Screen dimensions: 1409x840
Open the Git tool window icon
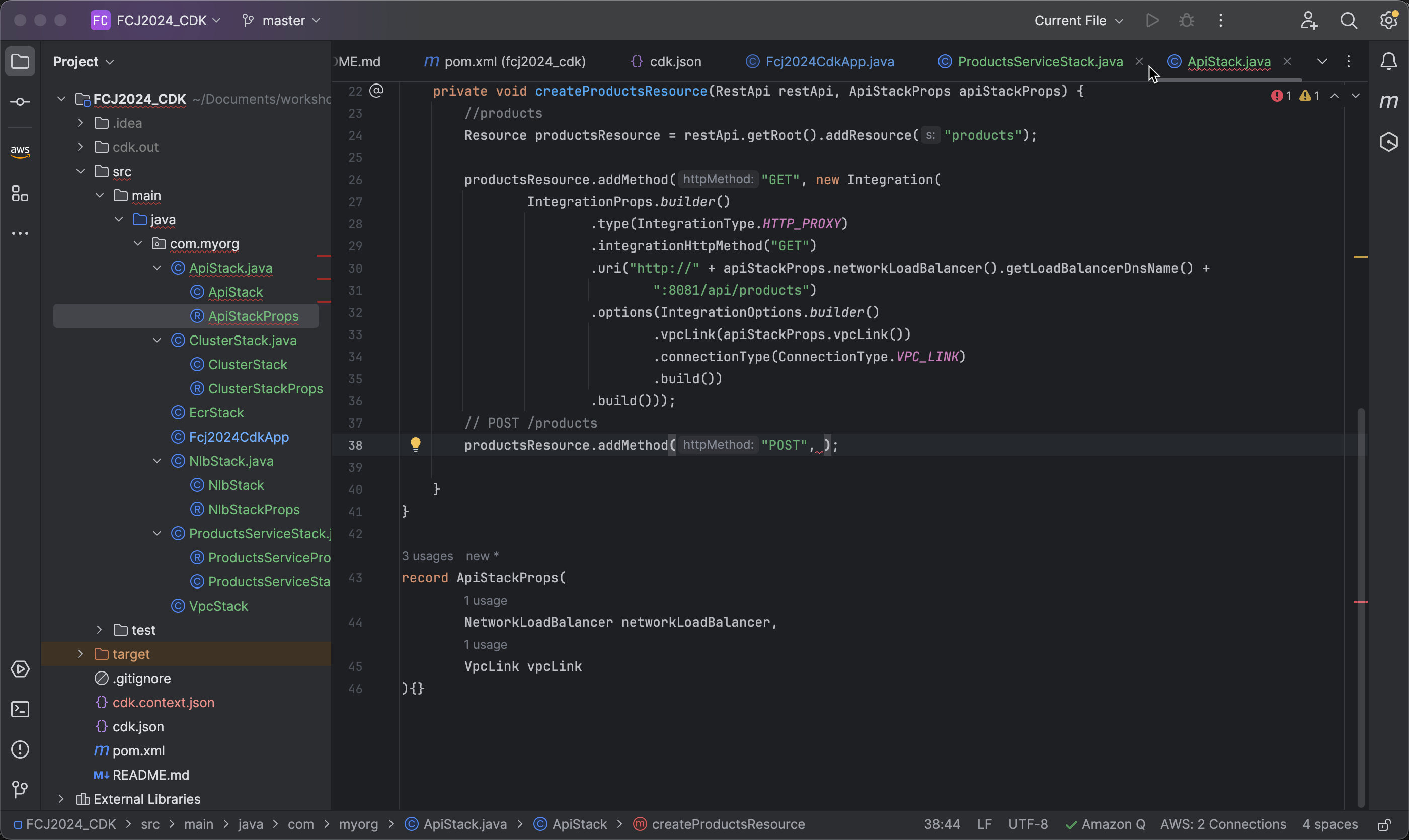tap(20, 789)
